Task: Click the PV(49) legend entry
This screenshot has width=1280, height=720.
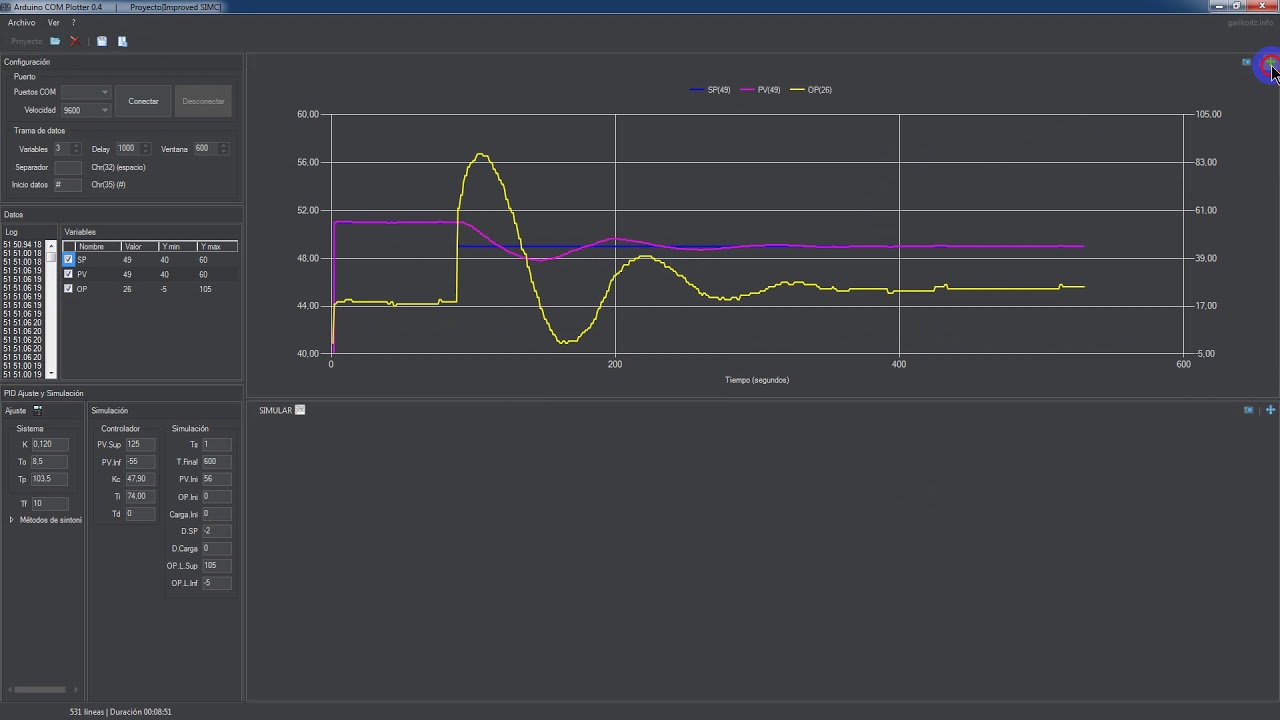Action: (x=761, y=90)
